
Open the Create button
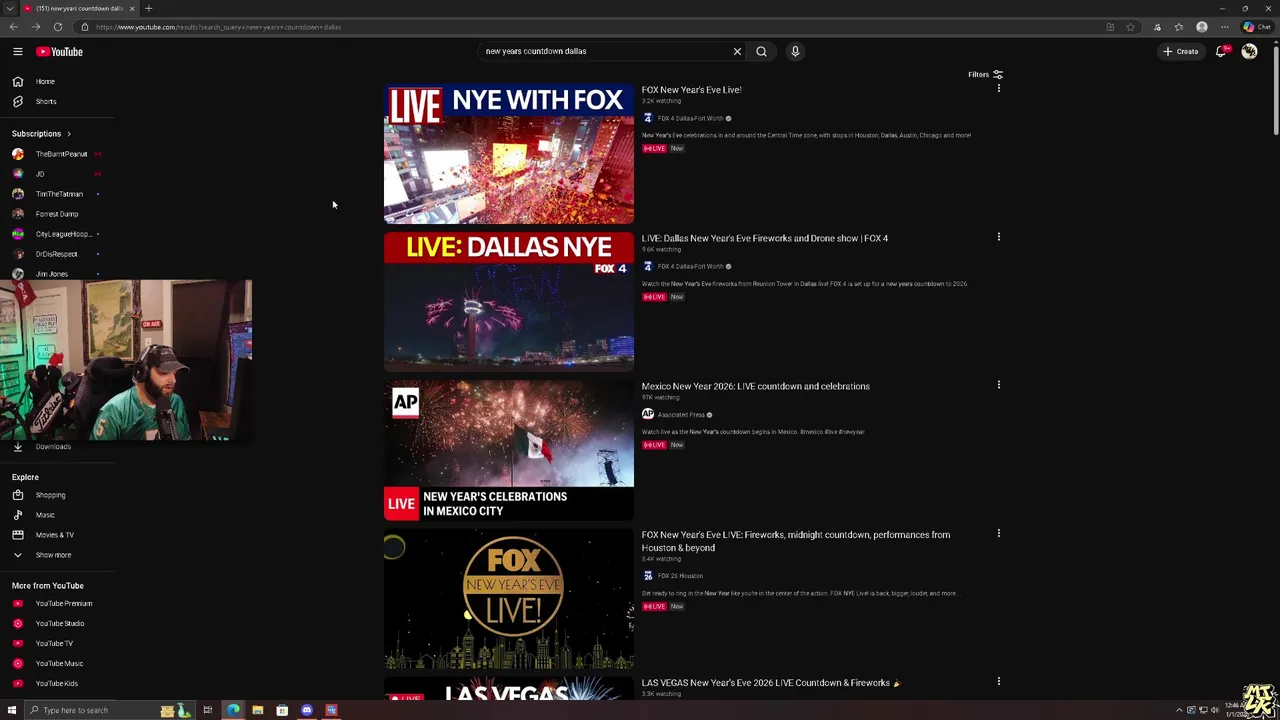tap(1180, 51)
